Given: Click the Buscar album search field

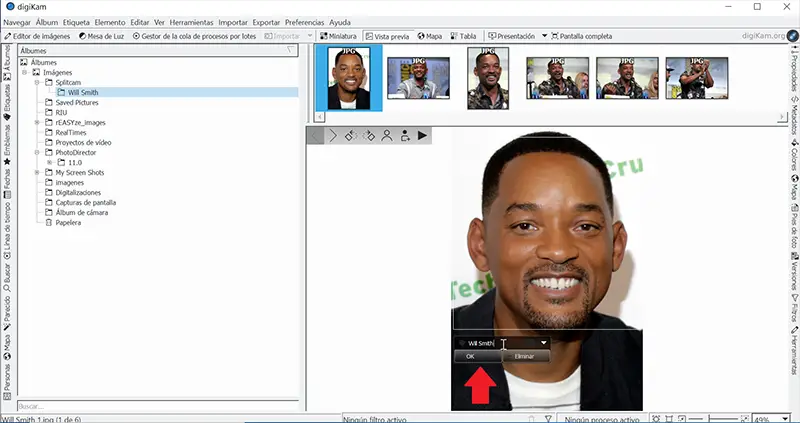Looking at the screenshot, I should (x=158, y=406).
